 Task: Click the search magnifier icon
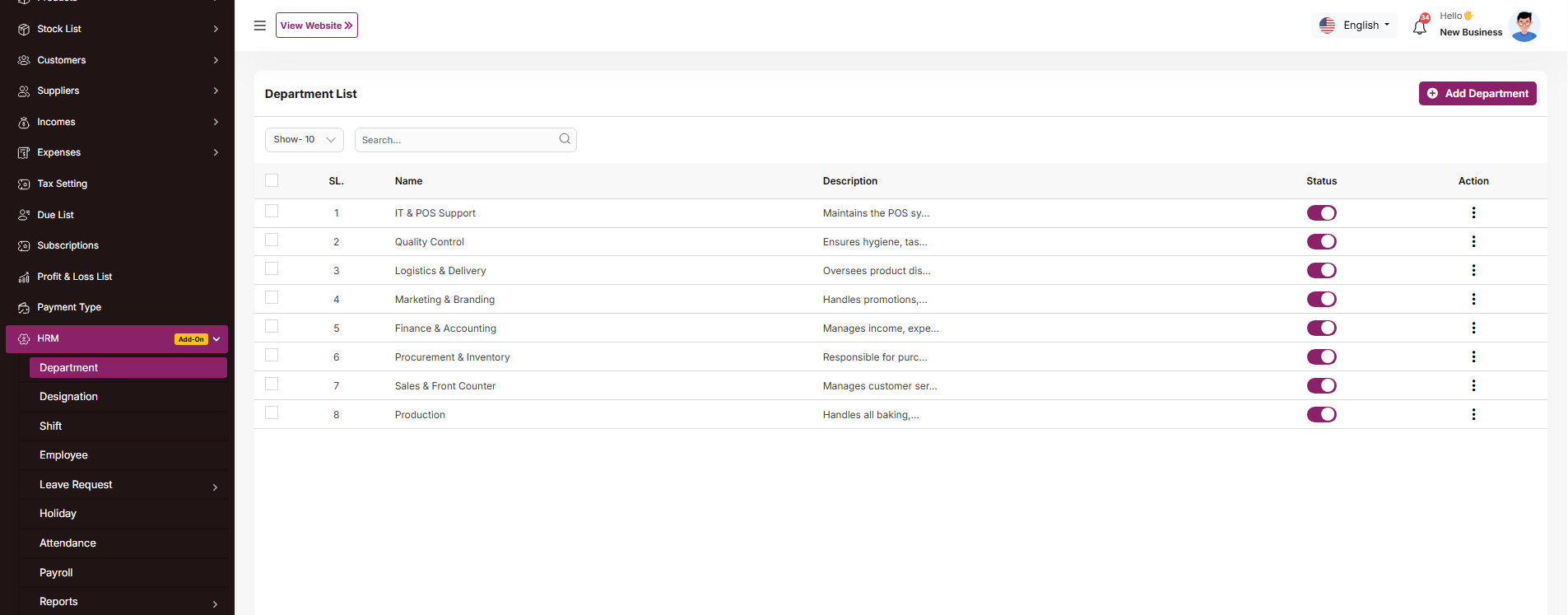click(565, 139)
